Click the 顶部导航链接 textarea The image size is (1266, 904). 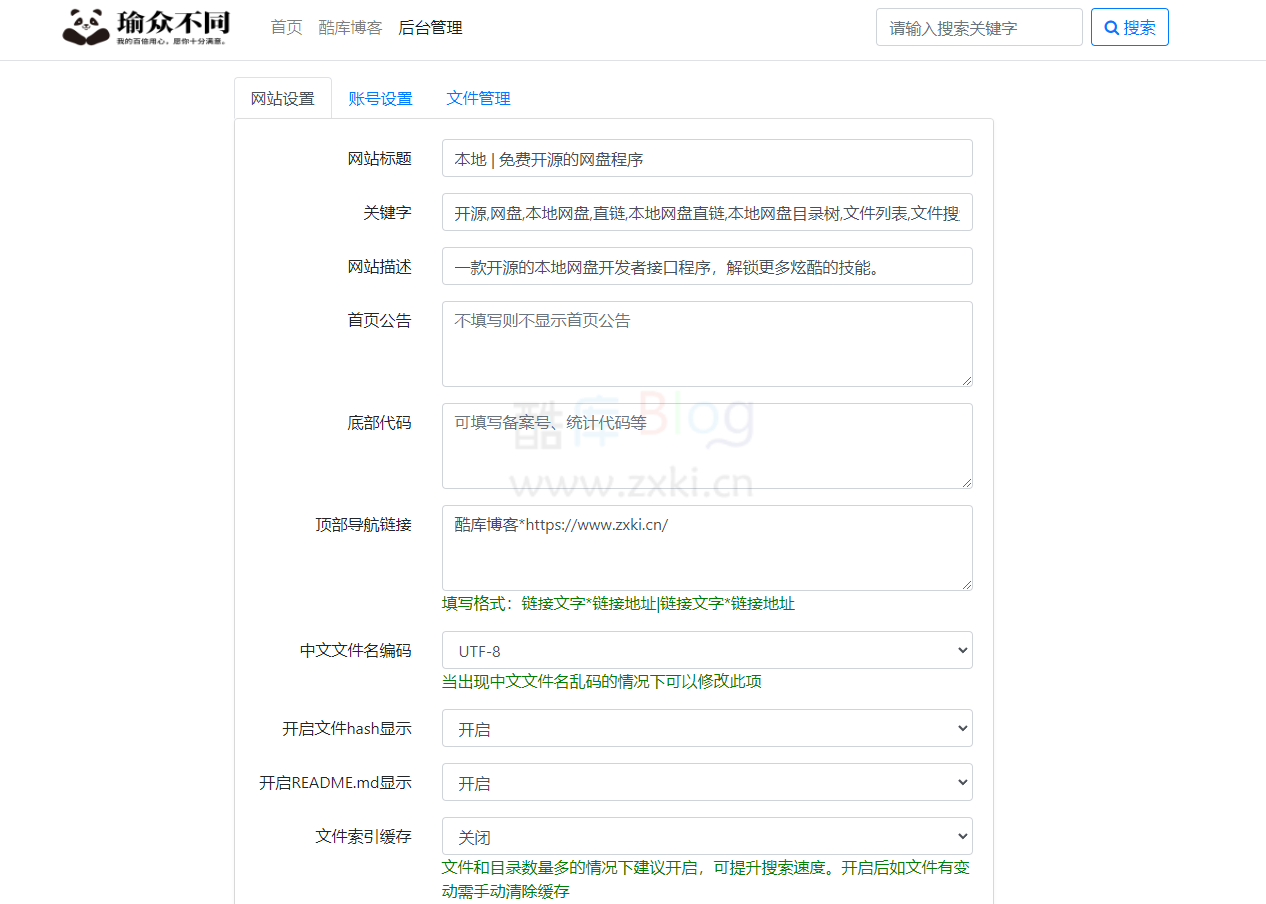tap(707, 547)
